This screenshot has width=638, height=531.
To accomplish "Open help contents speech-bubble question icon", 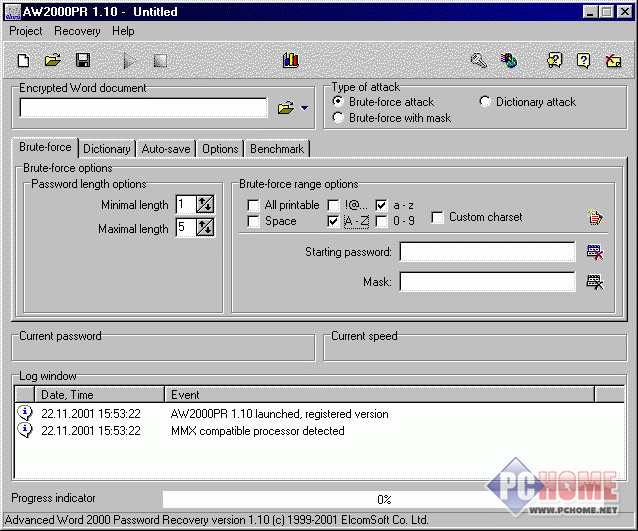I will click(x=554, y=61).
